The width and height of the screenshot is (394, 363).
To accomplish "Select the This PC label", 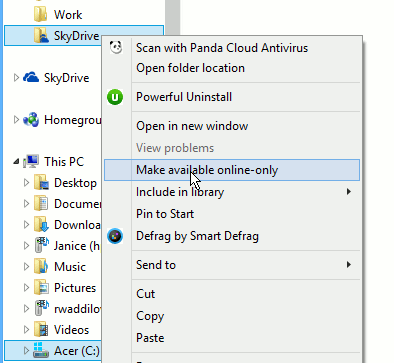I will click(64, 162).
